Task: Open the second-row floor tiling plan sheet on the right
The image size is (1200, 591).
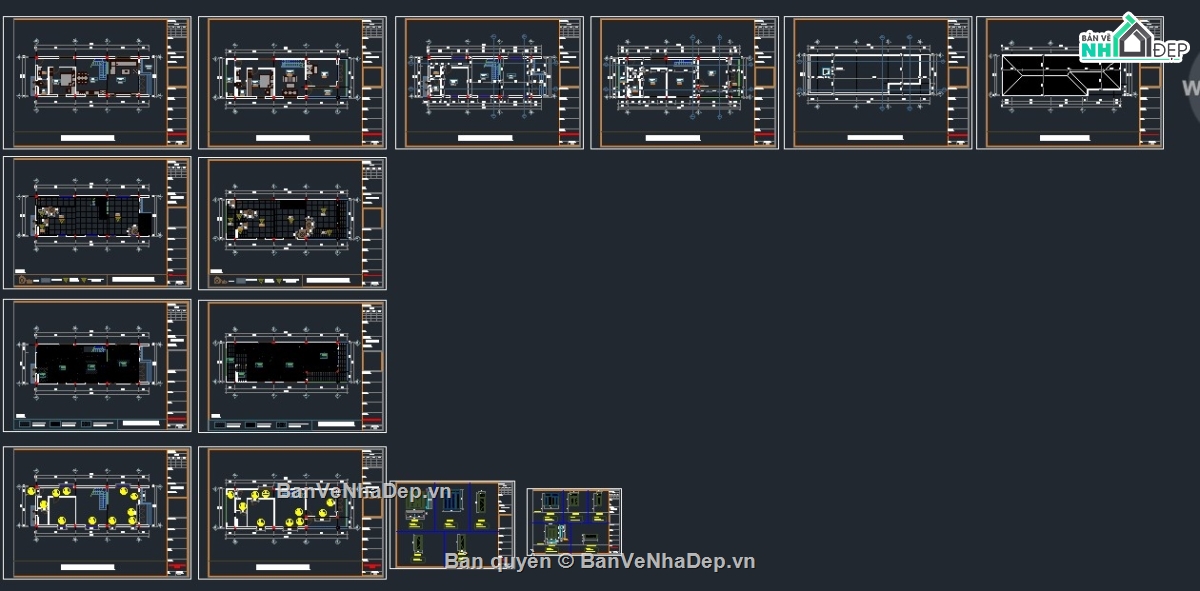Action: [292, 223]
